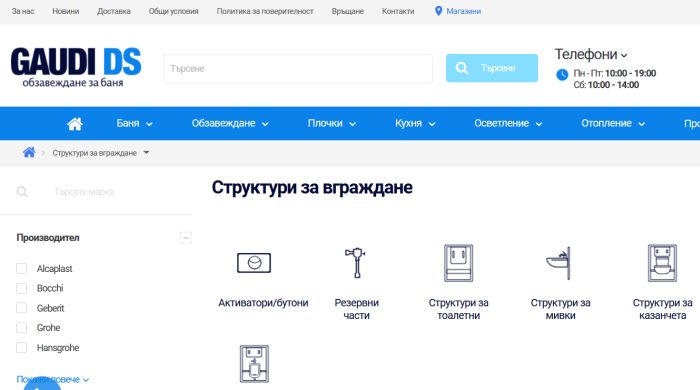The image size is (700, 390).
Task: Check the Geberit manufacturer filter
Action: tap(21, 308)
